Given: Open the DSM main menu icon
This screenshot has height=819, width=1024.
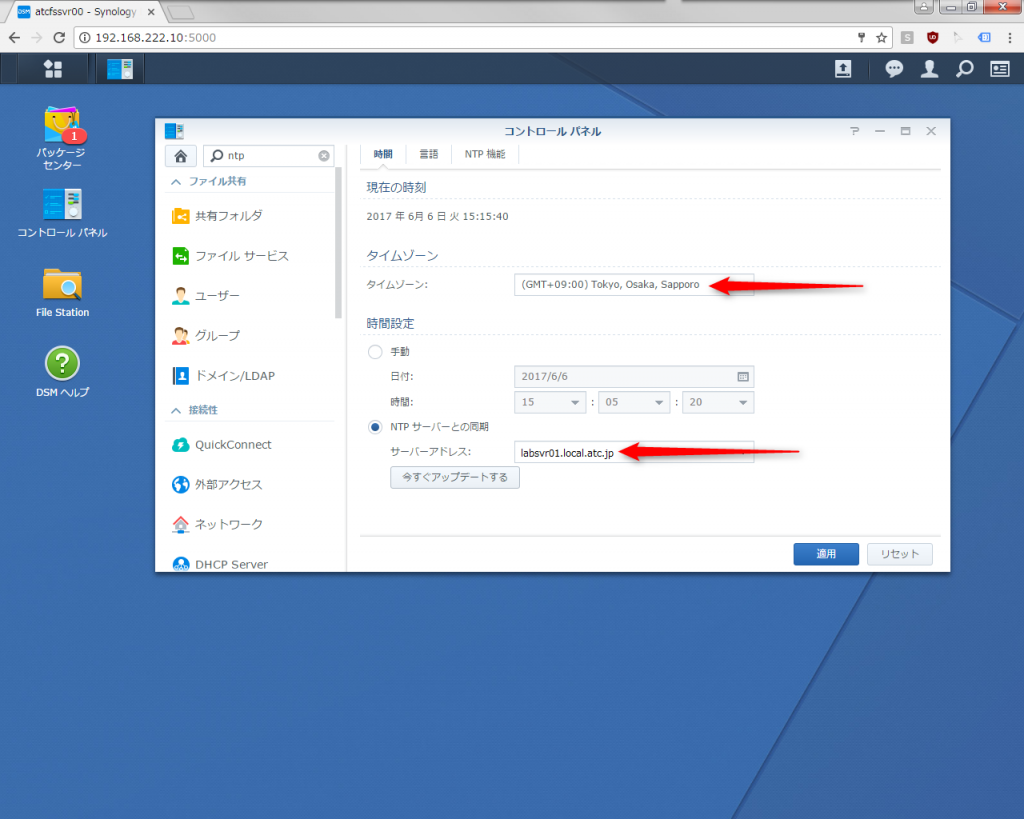Looking at the screenshot, I should 53,69.
